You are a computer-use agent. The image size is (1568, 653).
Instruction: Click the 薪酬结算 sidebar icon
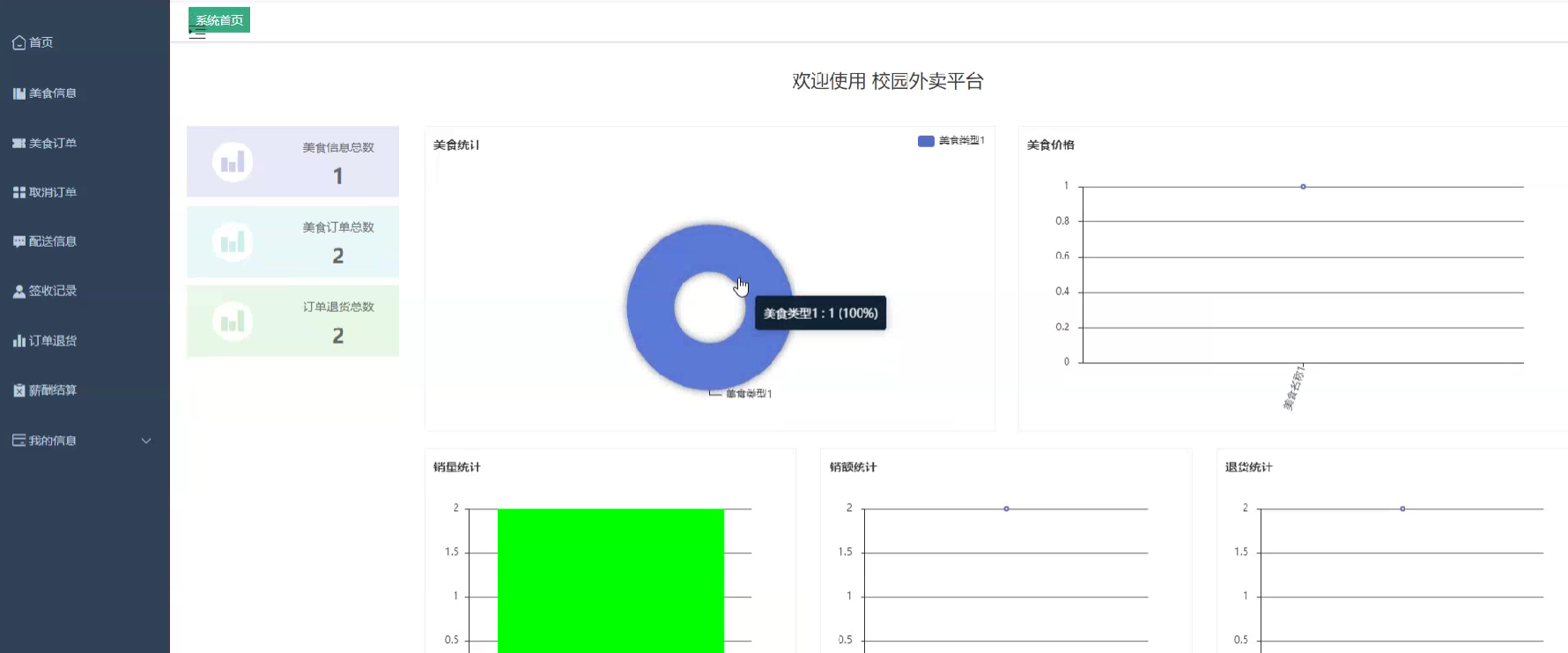18,390
